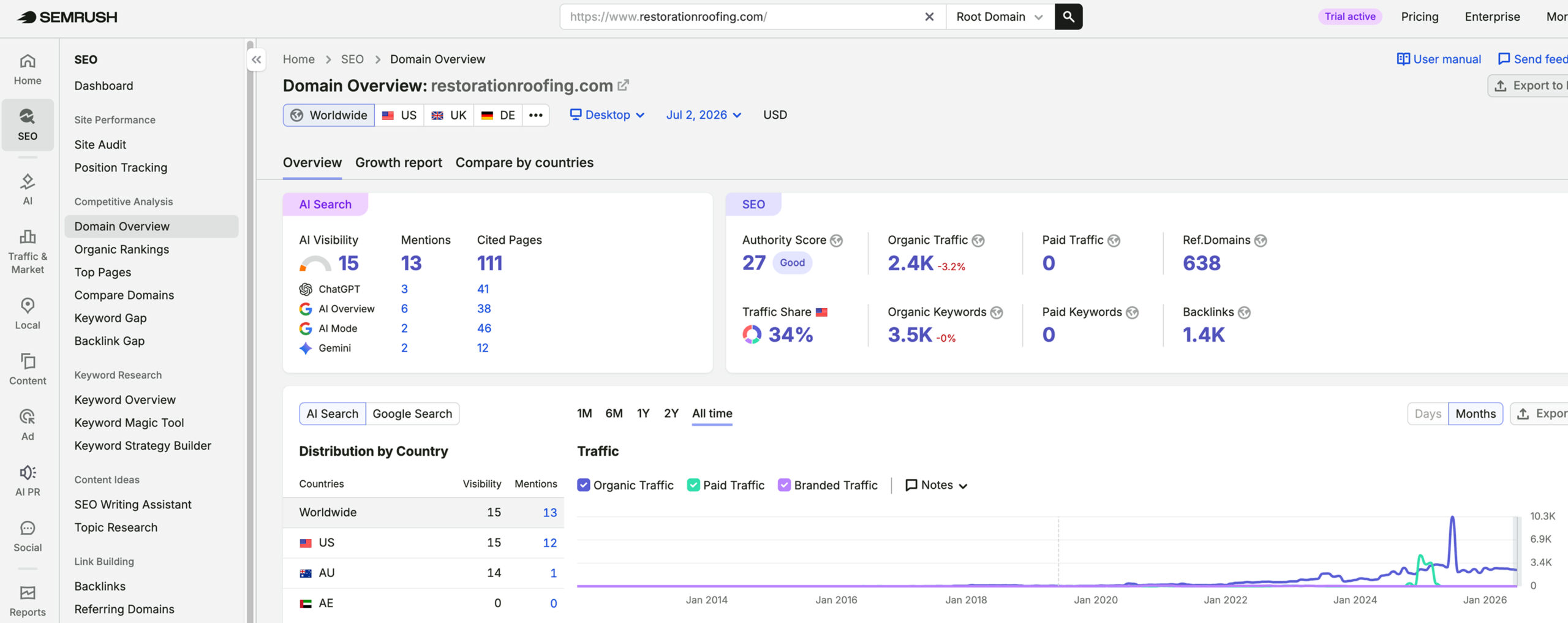Screen dimensions: 1568x623
Task: Open the Growth report tab
Action: tap(399, 162)
